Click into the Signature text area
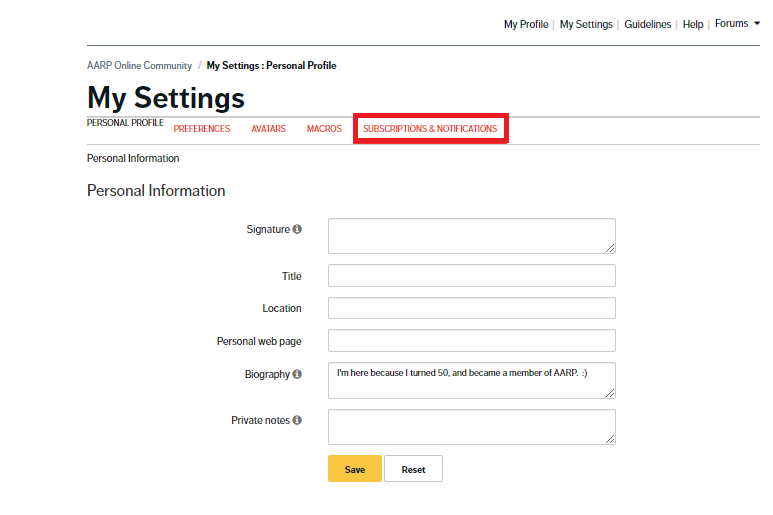This screenshot has height=515, width=773. 471,236
